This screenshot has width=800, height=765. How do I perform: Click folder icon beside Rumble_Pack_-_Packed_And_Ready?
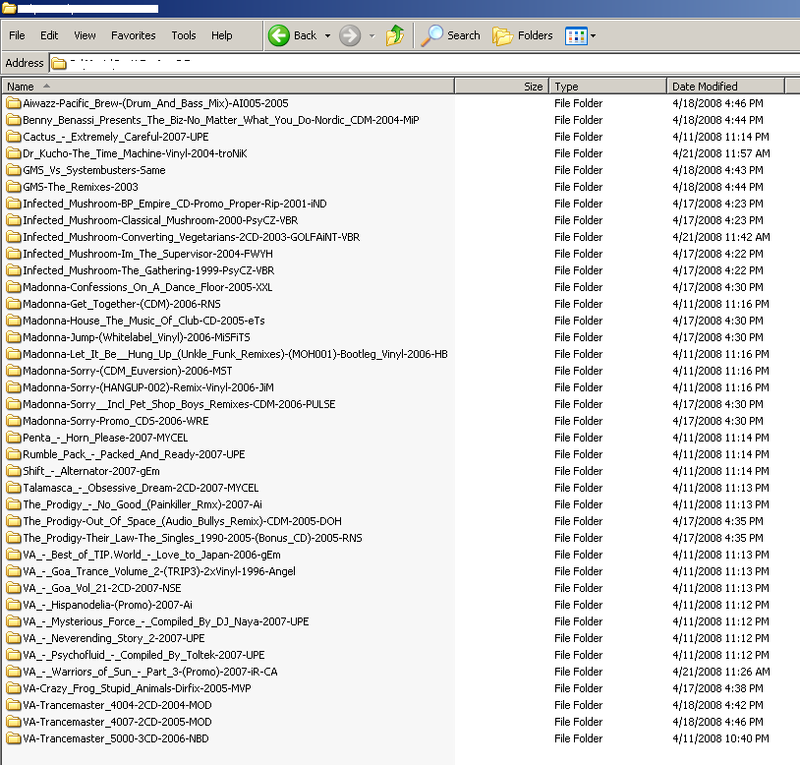13,454
